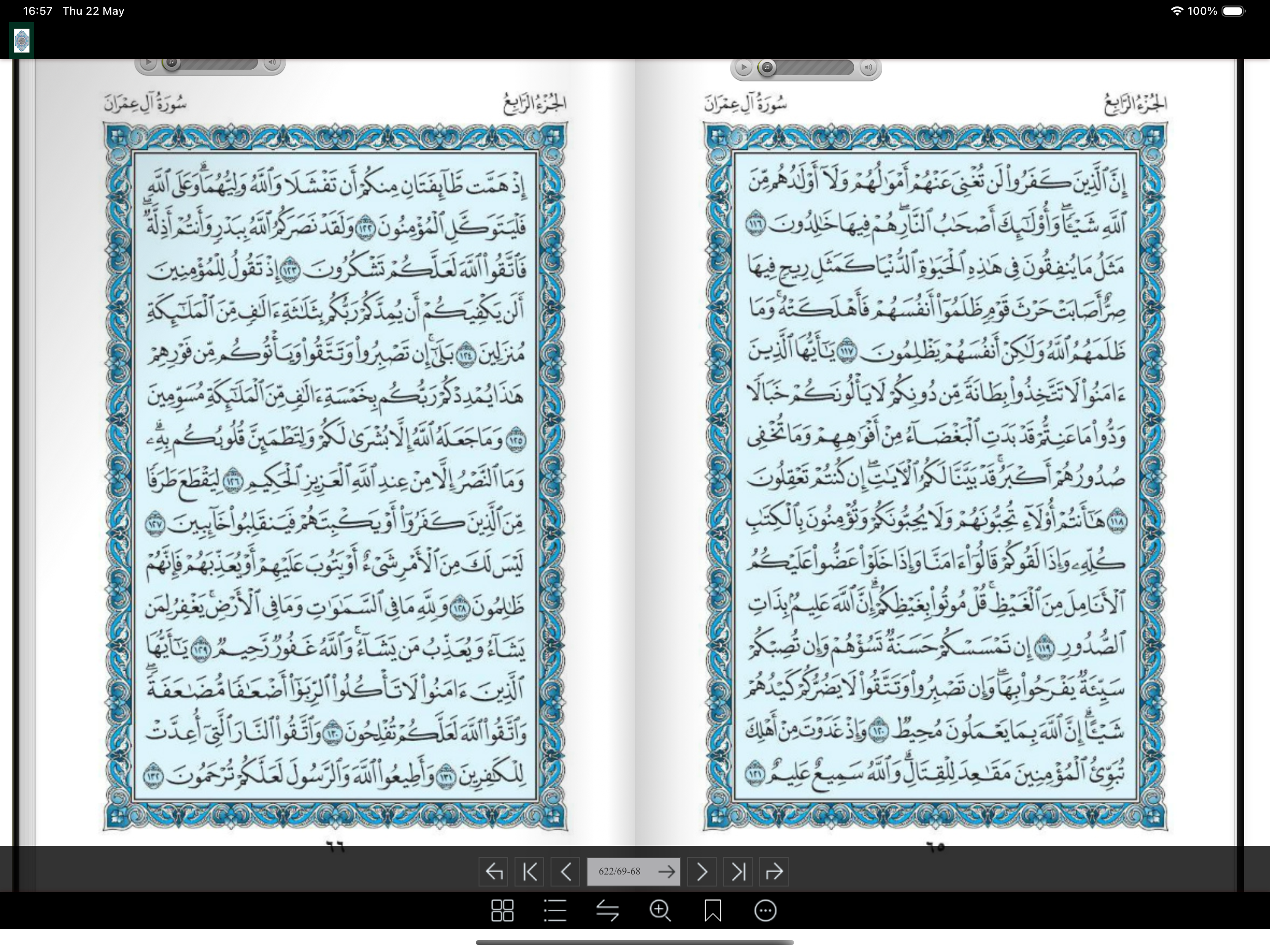The image size is (1270, 952).
Task: Click the left page number ٦٦
Action: 335,846
